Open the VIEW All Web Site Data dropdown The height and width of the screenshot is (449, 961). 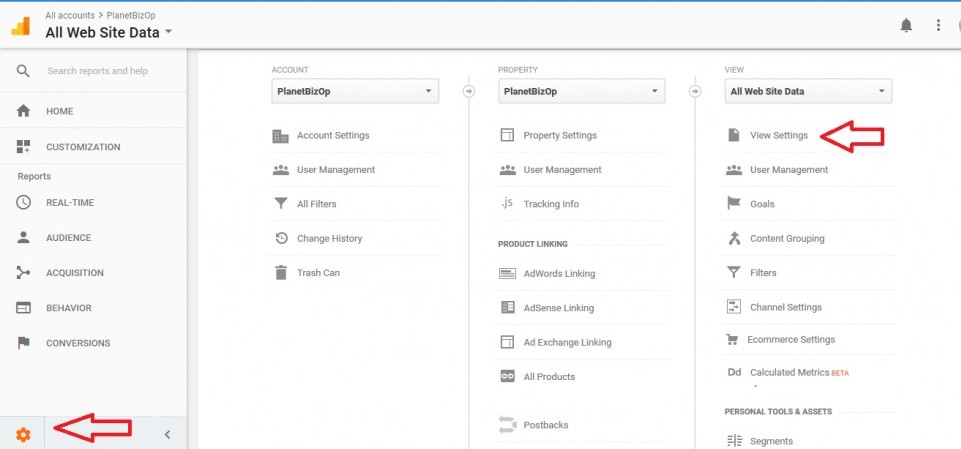click(808, 91)
